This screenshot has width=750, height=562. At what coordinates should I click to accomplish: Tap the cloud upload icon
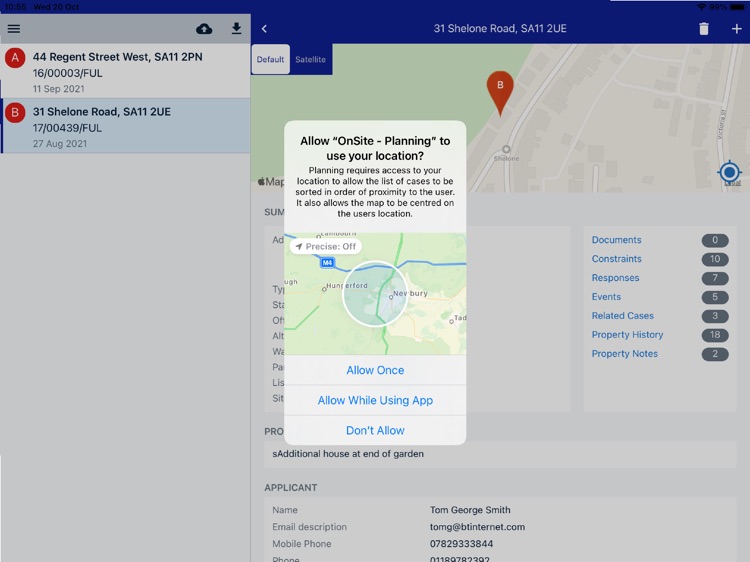pos(204,29)
